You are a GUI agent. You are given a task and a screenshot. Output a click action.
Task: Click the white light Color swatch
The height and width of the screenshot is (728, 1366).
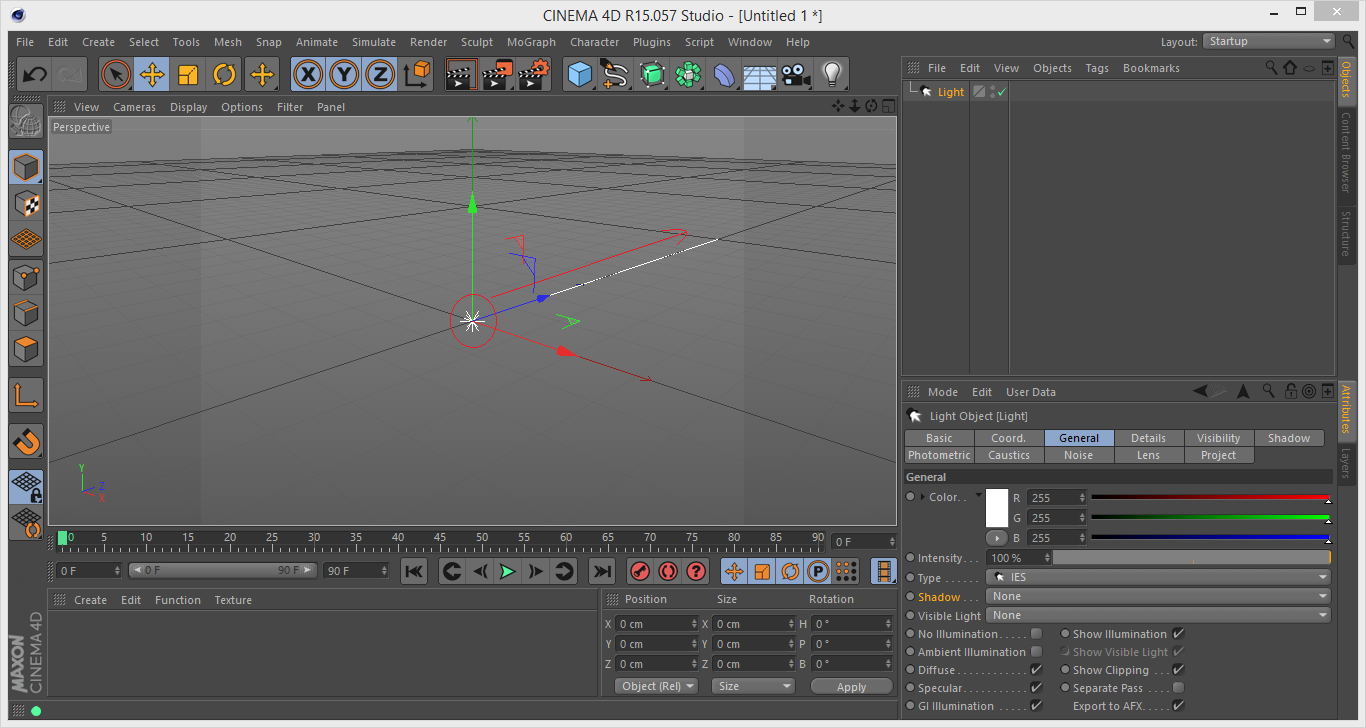(997, 508)
